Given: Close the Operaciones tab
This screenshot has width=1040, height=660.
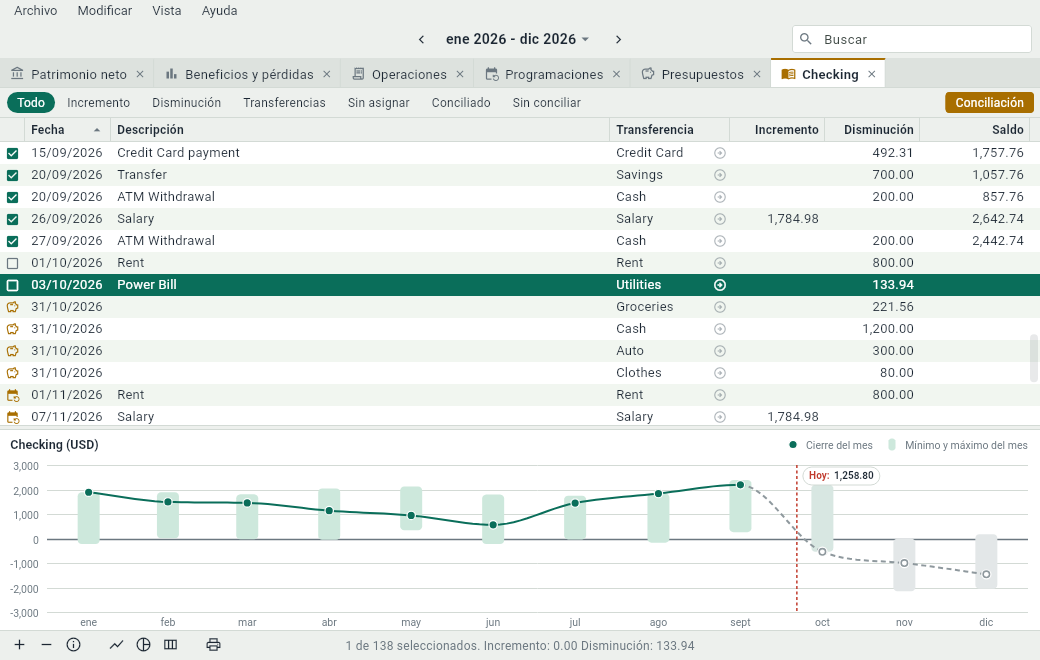Looking at the screenshot, I should [460, 74].
